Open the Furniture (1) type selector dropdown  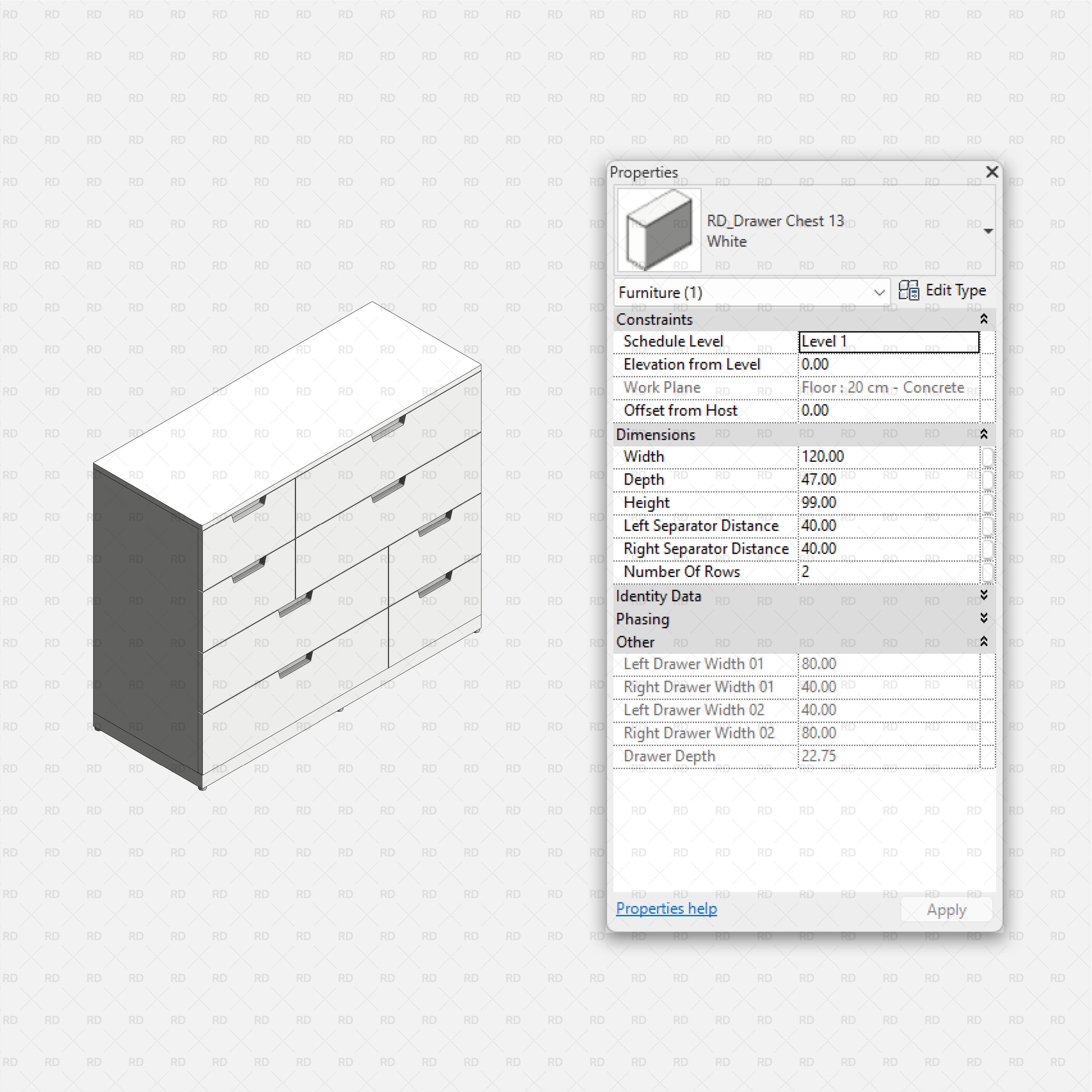coord(879,293)
